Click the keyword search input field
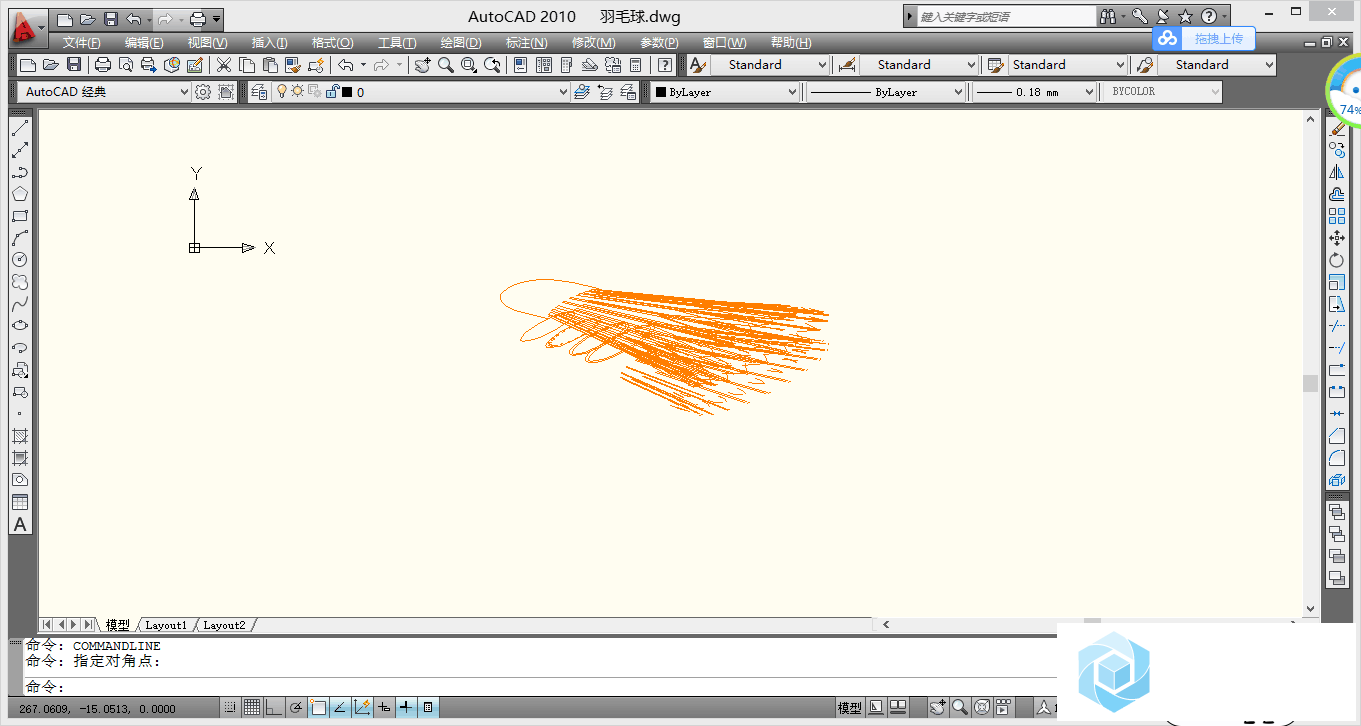Viewport: 1361px width, 726px height. point(1006,17)
